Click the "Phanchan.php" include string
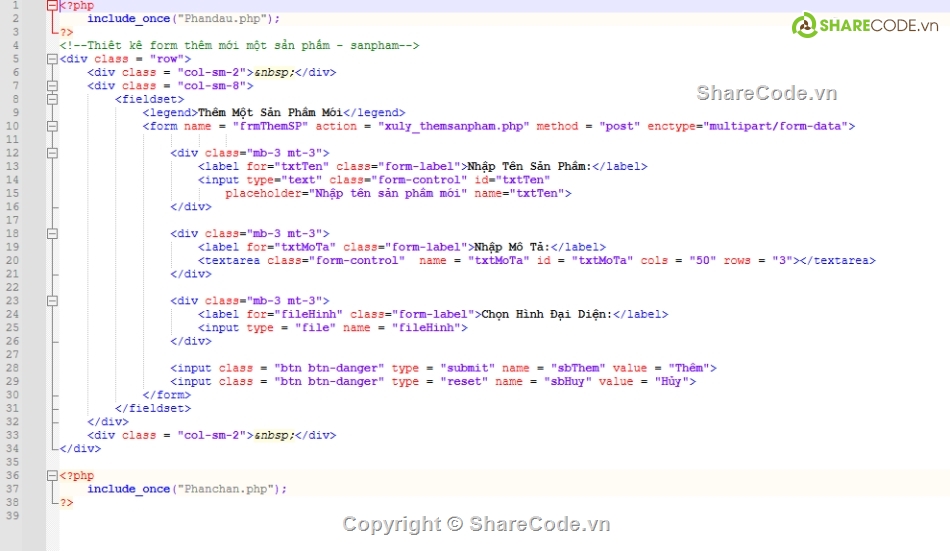The height and width of the screenshot is (551, 950). [x=227, y=488]
